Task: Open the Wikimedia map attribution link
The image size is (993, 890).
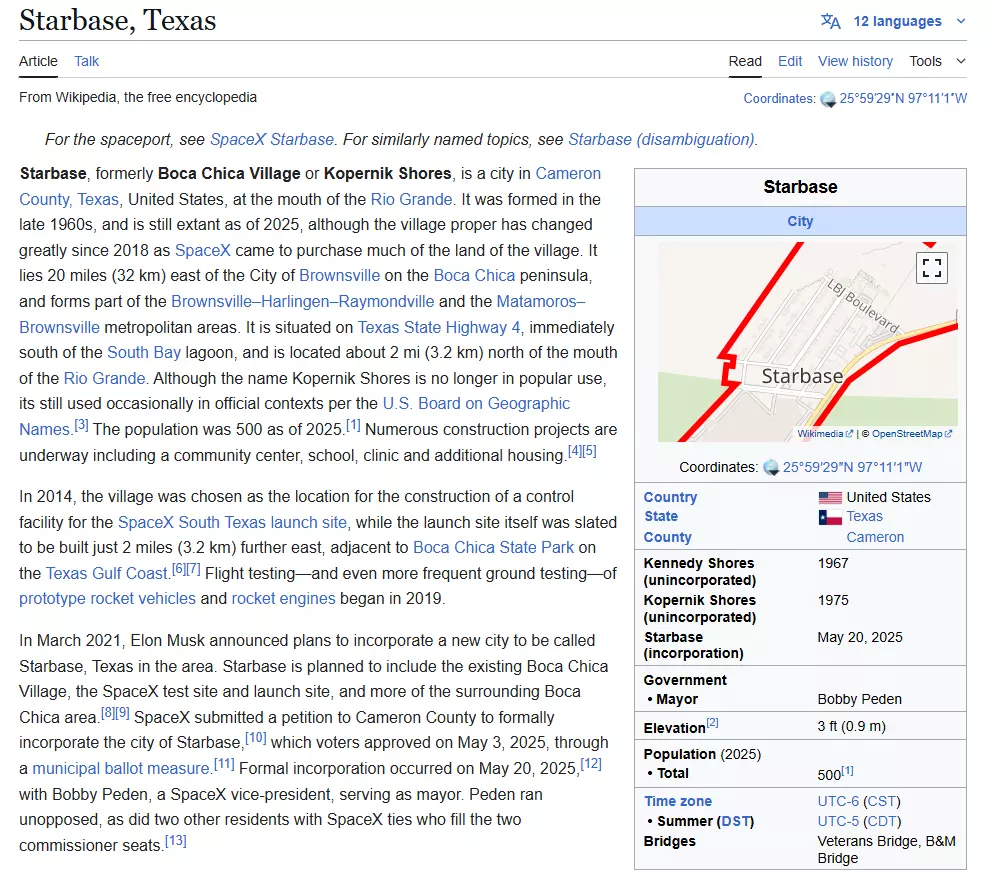Action: coord(825,434)
